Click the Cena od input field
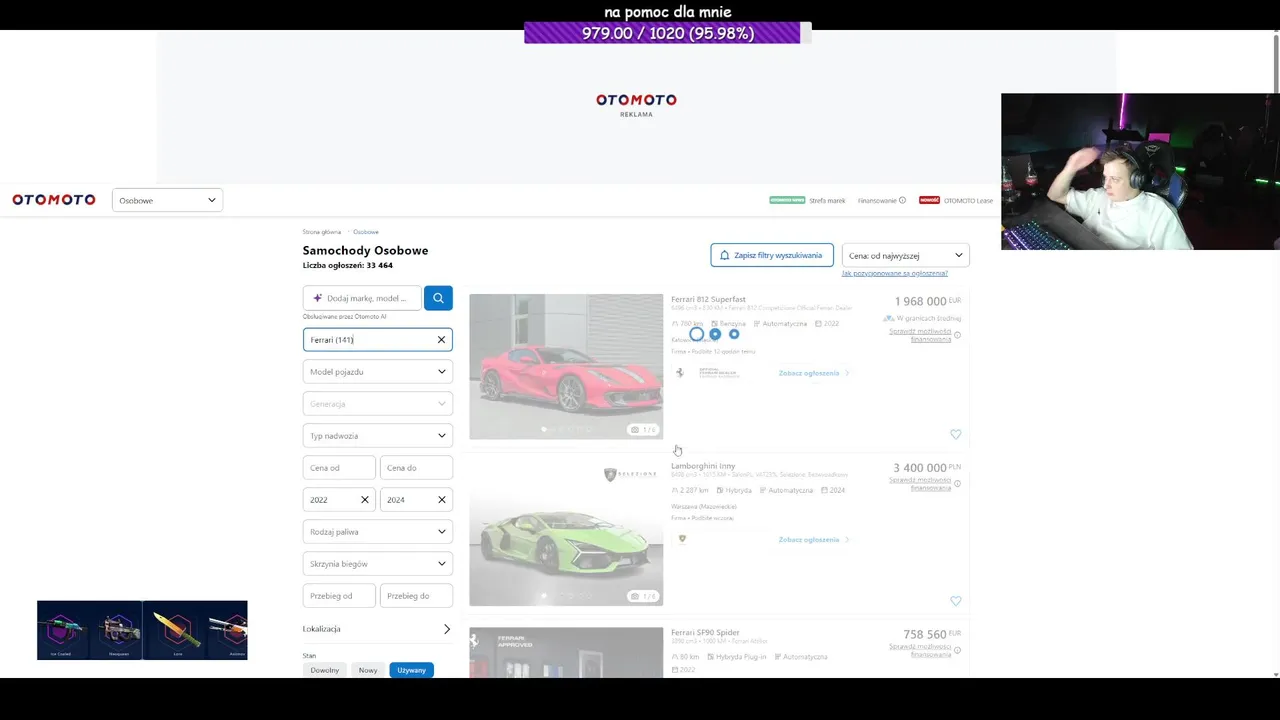 [339, 468]
